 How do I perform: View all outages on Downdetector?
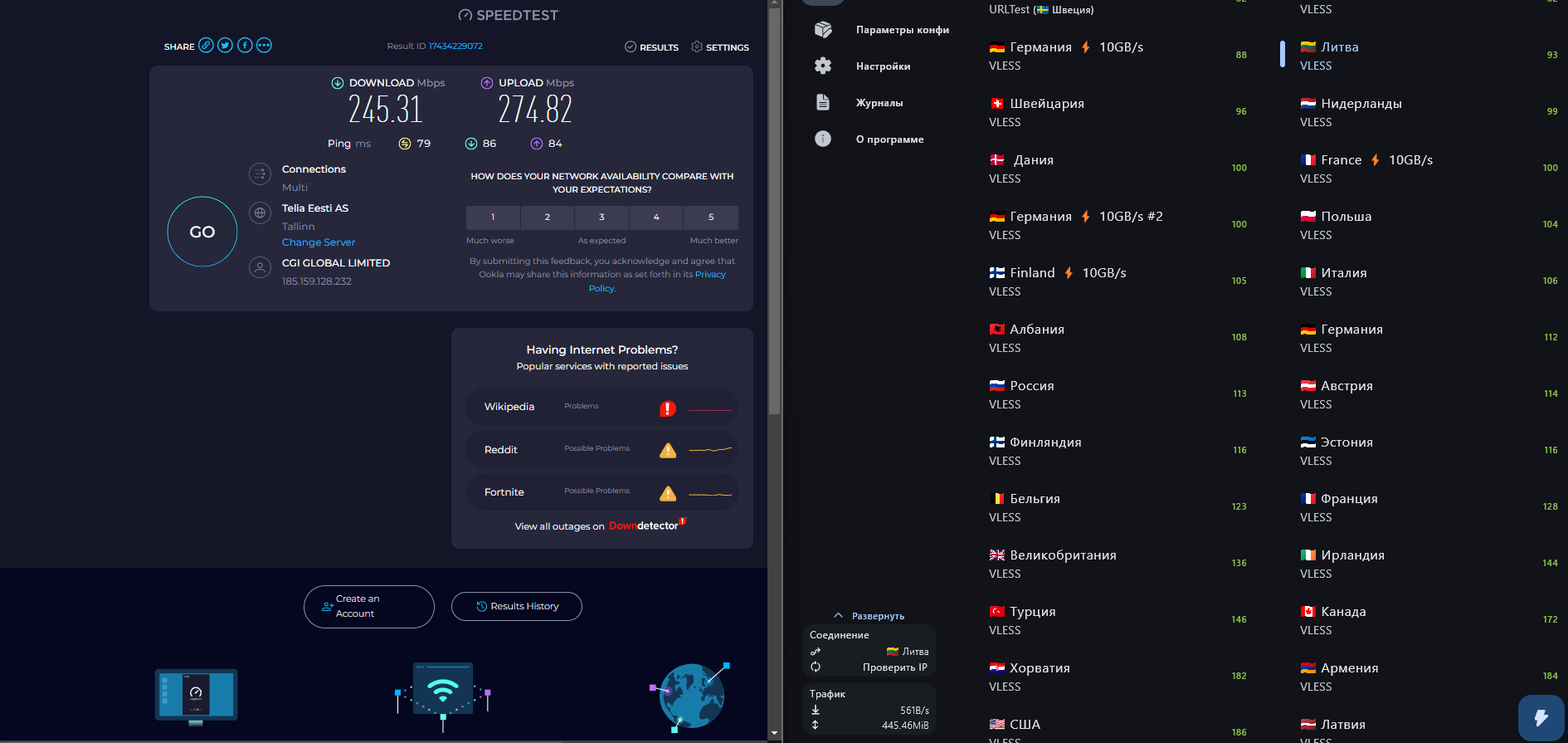(x=601, y=525)
